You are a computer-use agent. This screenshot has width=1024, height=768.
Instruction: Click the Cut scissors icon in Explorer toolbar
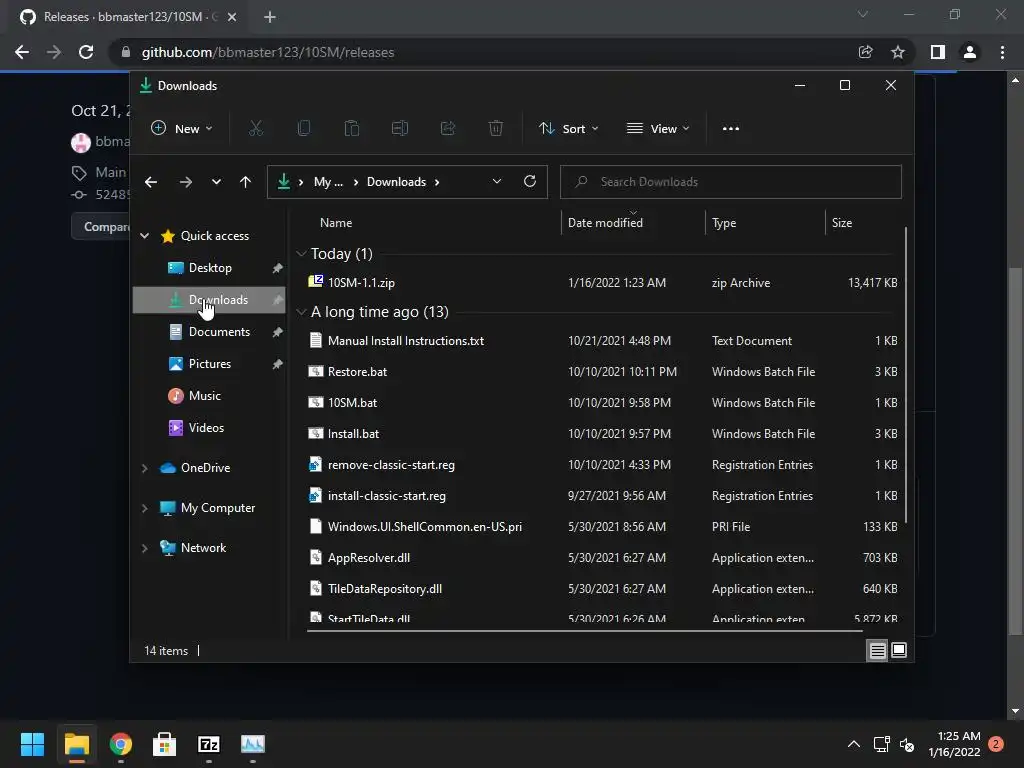pos(256,129)
